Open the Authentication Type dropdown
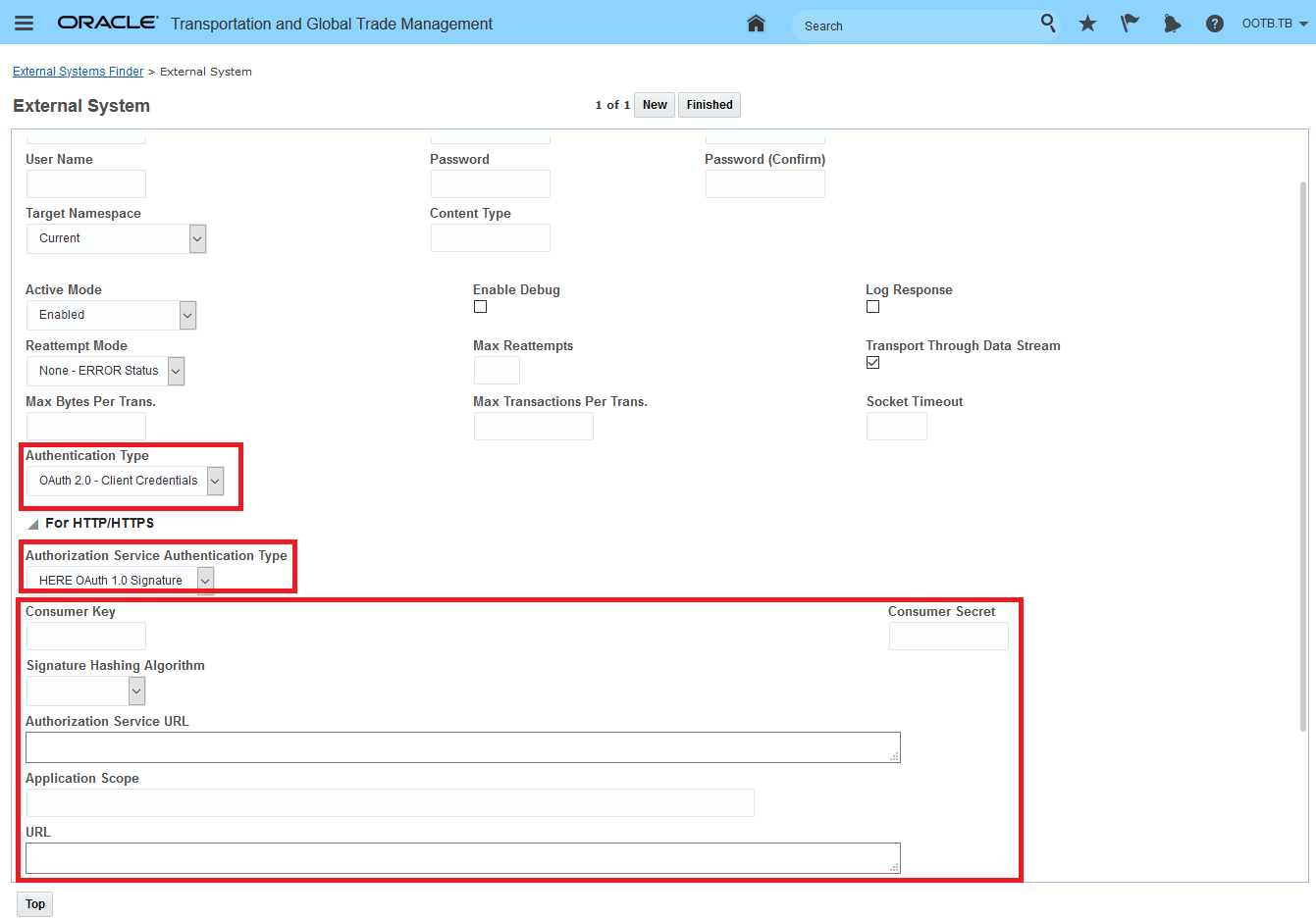Screen dimensions: 1316x921 pos(125,481)
